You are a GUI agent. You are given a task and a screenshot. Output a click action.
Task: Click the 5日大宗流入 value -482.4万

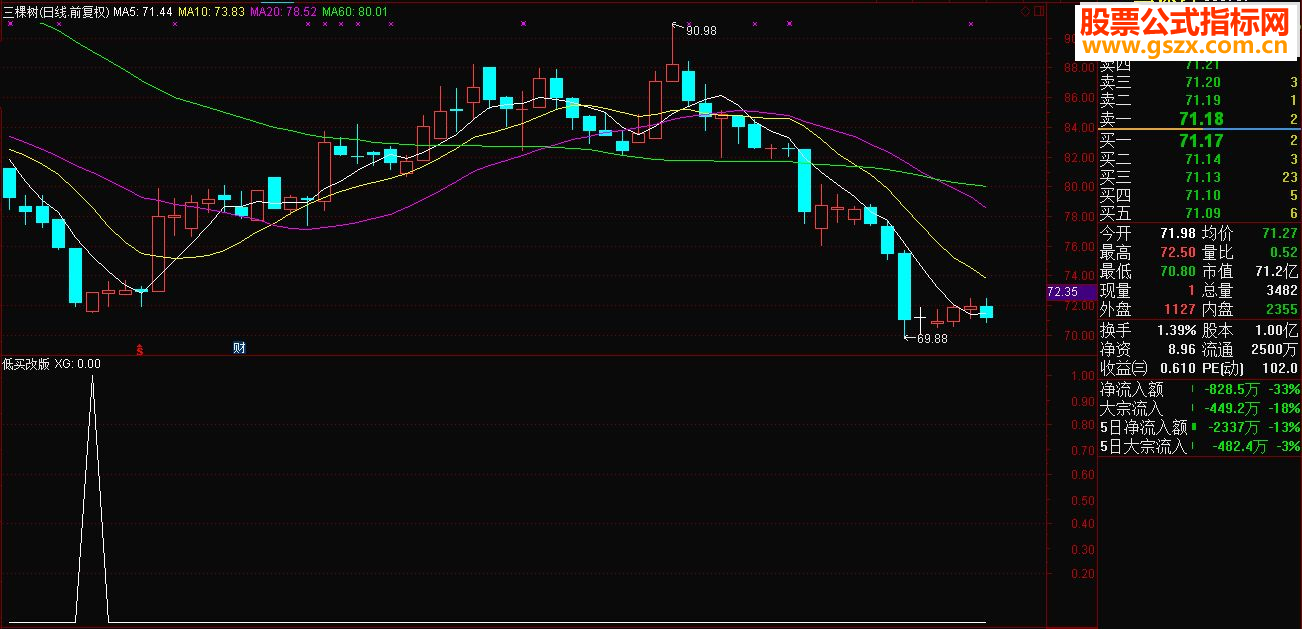pyautogui.click(x=1240, y=447)
